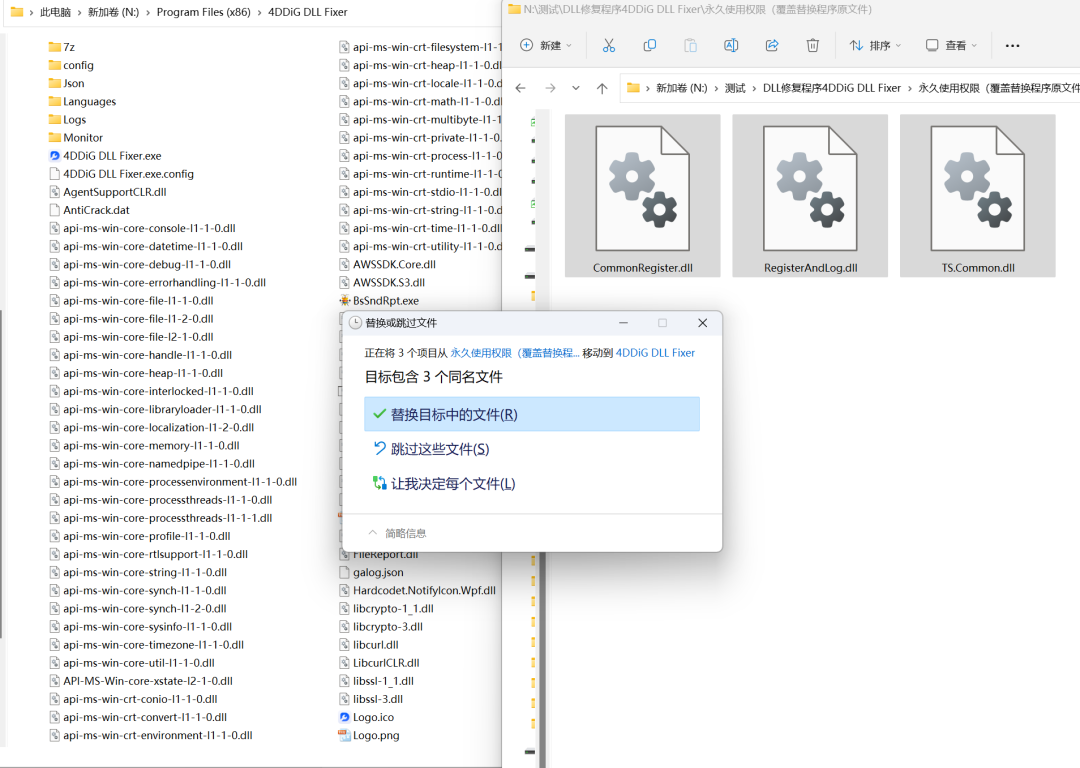
Task: Collapse details via 简略信息 expander
Action: pos(397,533)
